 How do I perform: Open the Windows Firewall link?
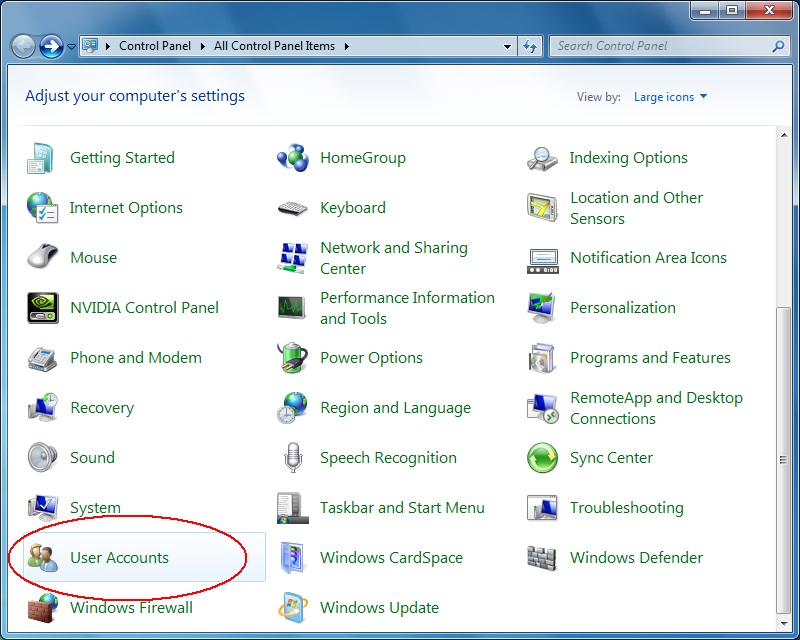pos(132,607)
